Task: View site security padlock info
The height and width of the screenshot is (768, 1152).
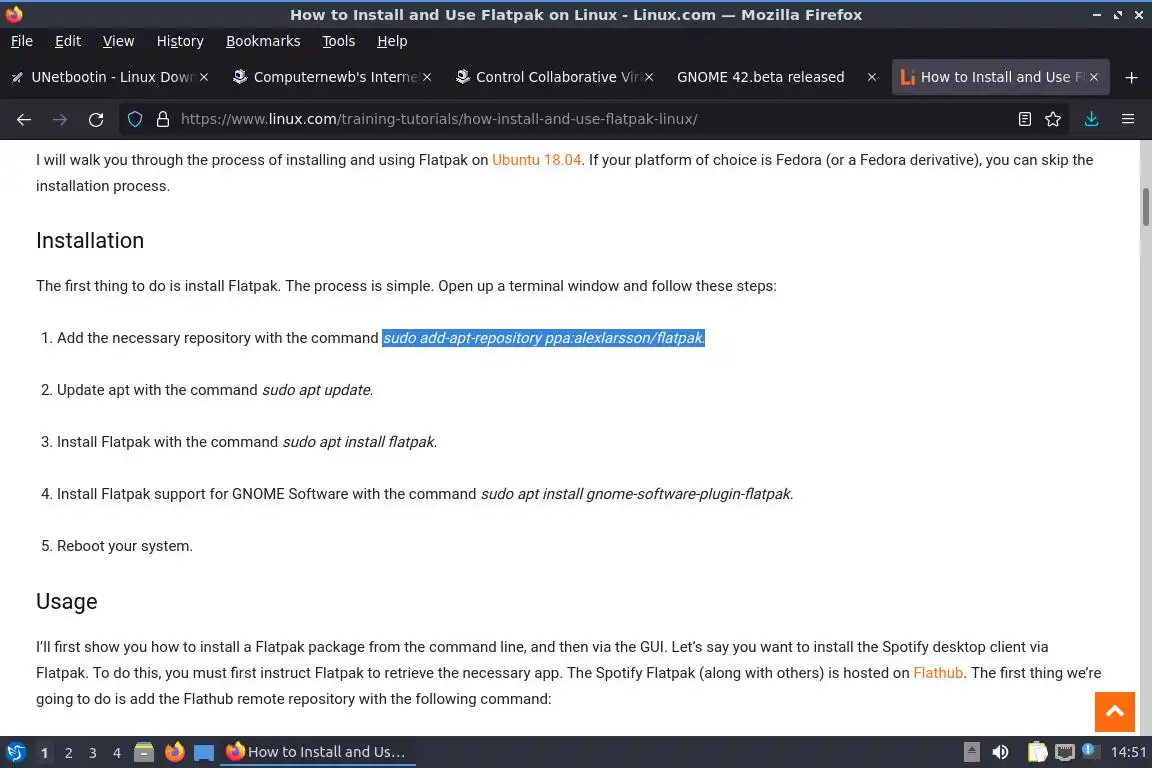Action: pyautogui.click(x=162, y=119)
